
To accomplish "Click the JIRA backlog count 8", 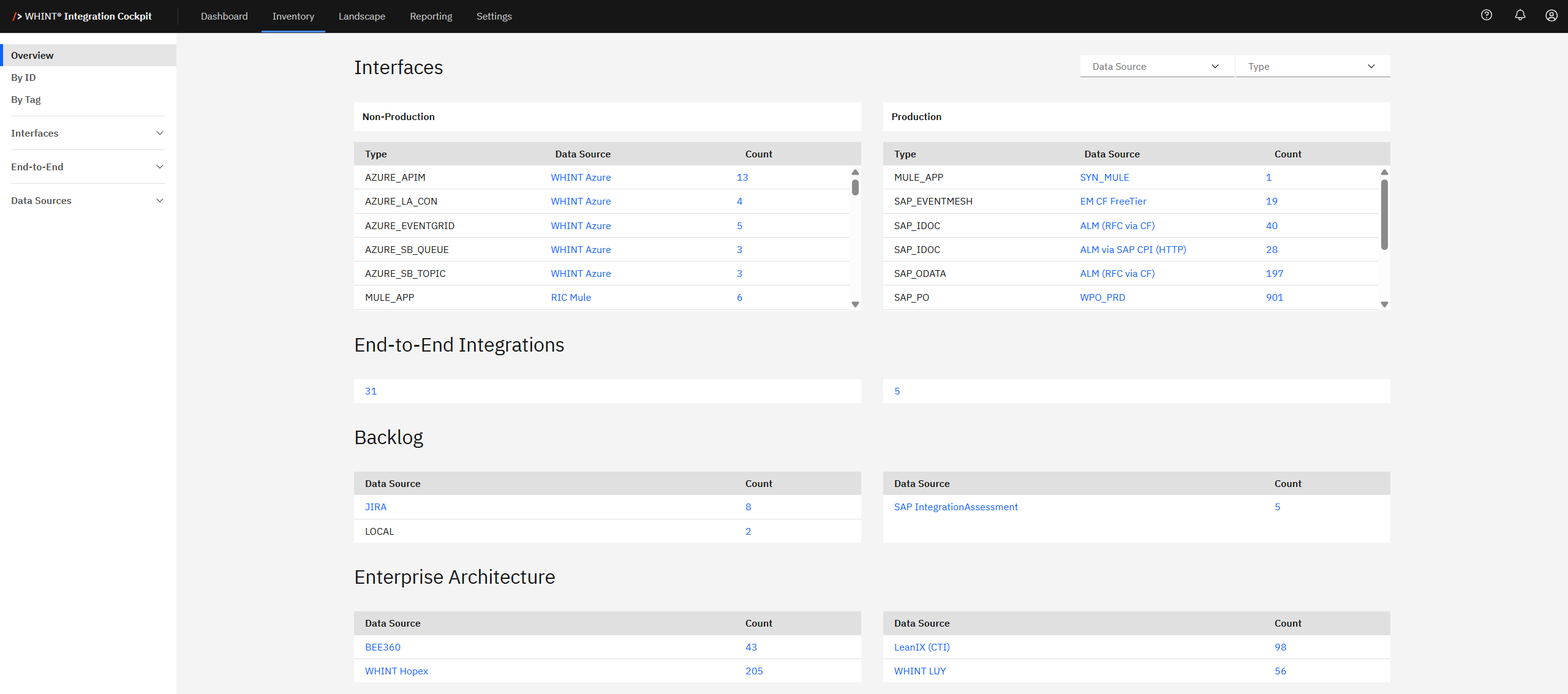I will [x=748, y=507].
